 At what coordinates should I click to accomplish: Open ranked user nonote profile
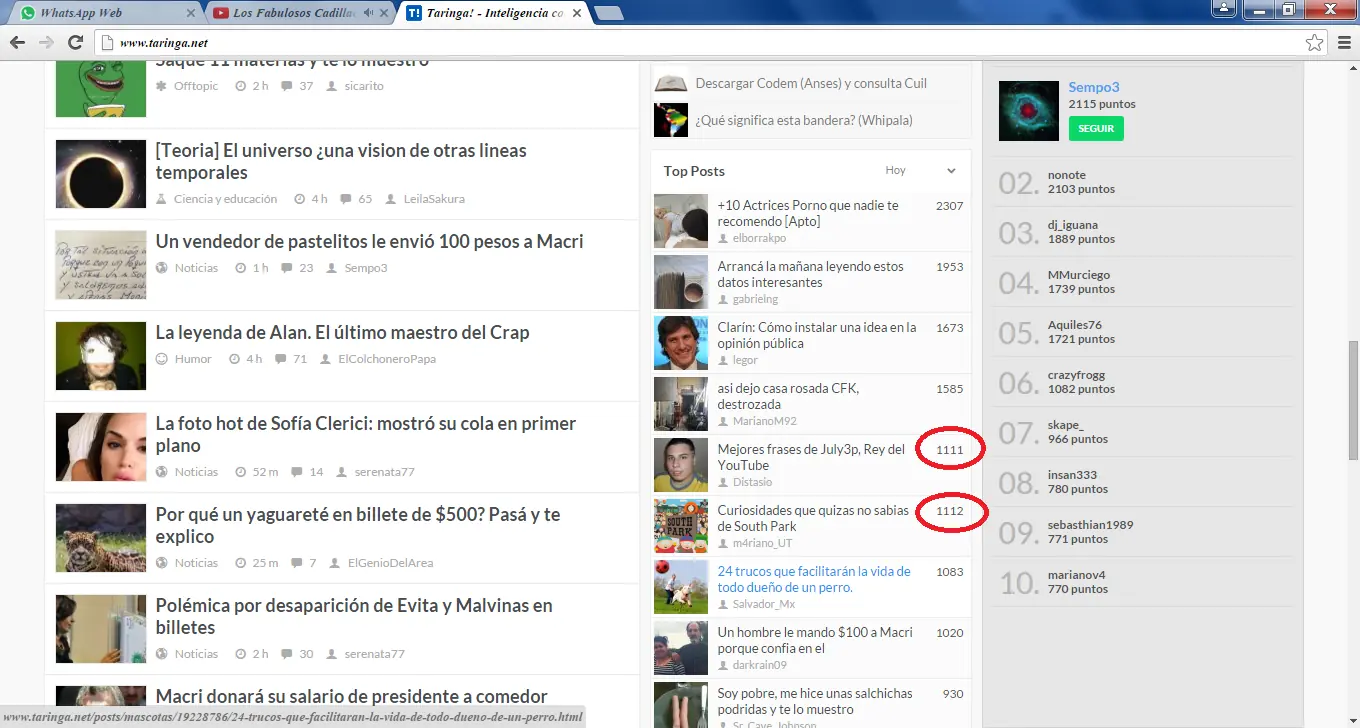click(x=1067, y=175)
